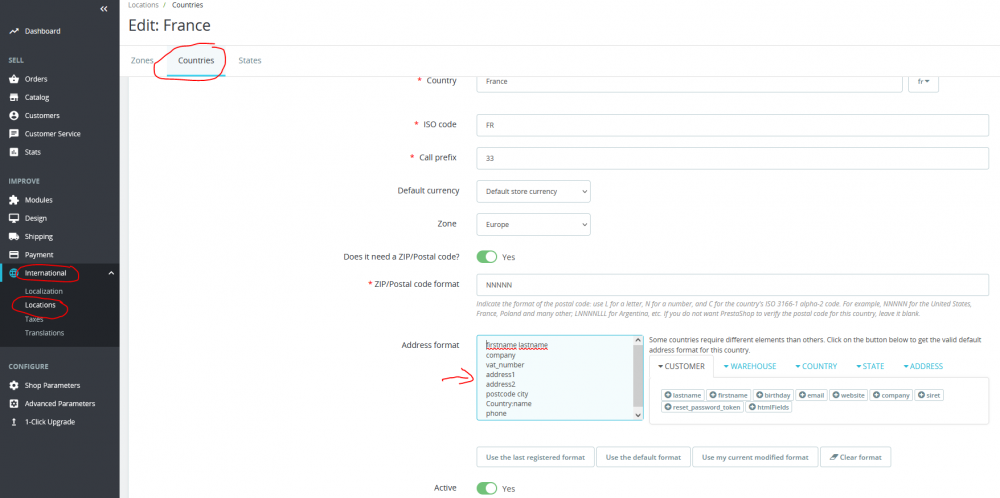The height and width of the screenshot is (498, 1000).
Task: Click the Clear format eraser button
Action: pos(855,457)
